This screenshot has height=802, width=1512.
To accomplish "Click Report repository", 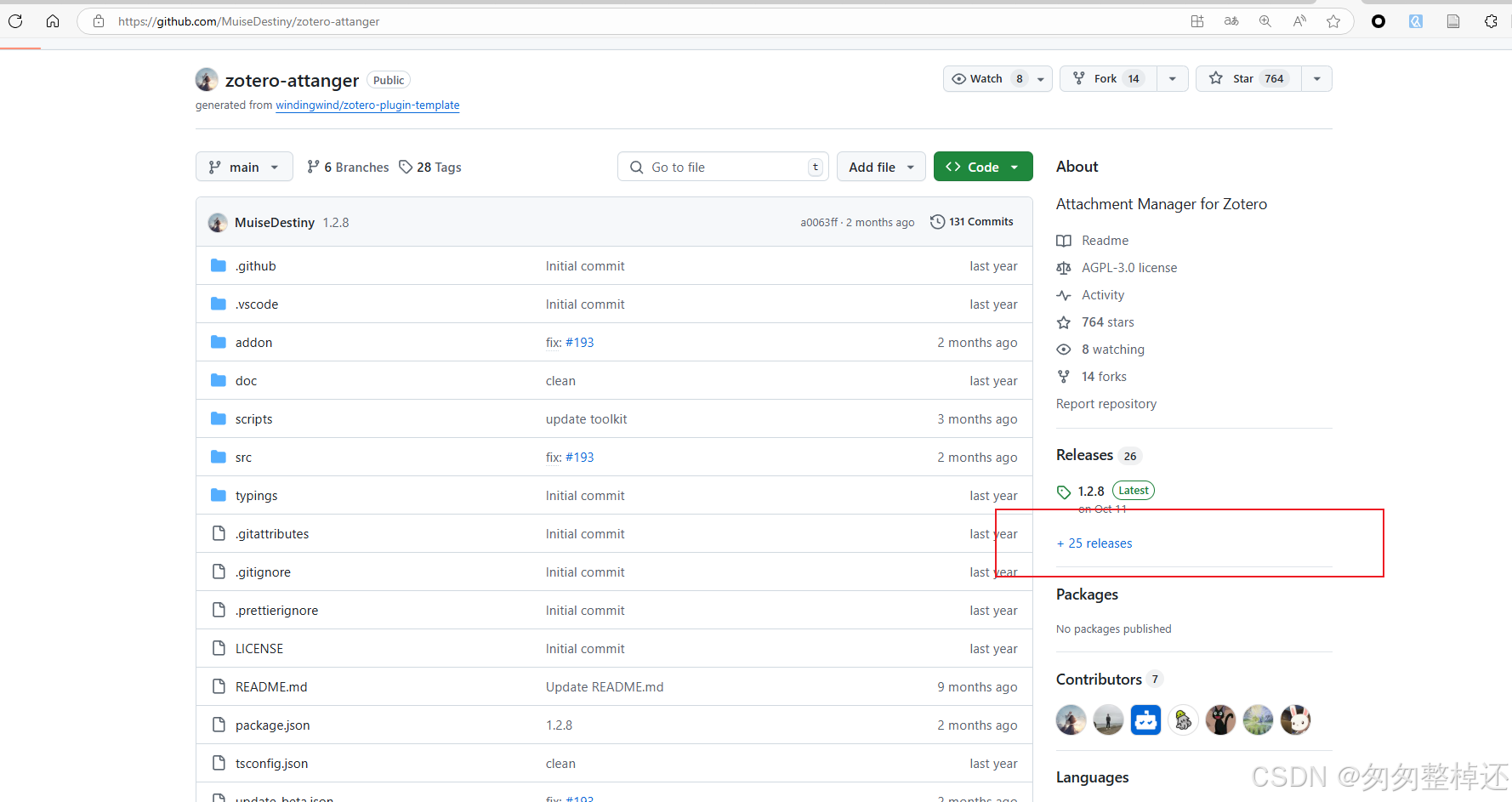I will [x=1106, y=404].
